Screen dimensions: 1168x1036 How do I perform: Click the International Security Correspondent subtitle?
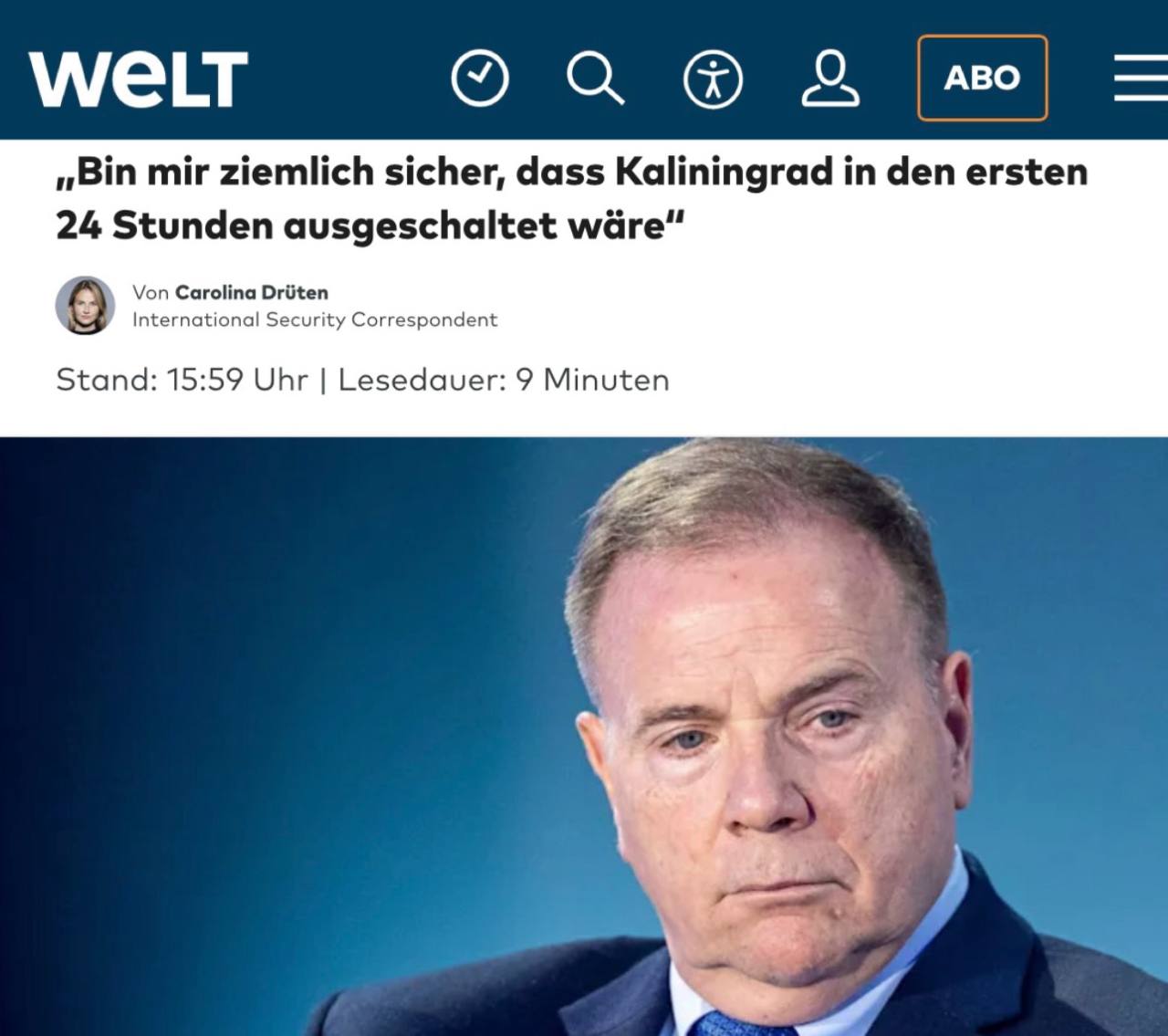click(315, 319)
